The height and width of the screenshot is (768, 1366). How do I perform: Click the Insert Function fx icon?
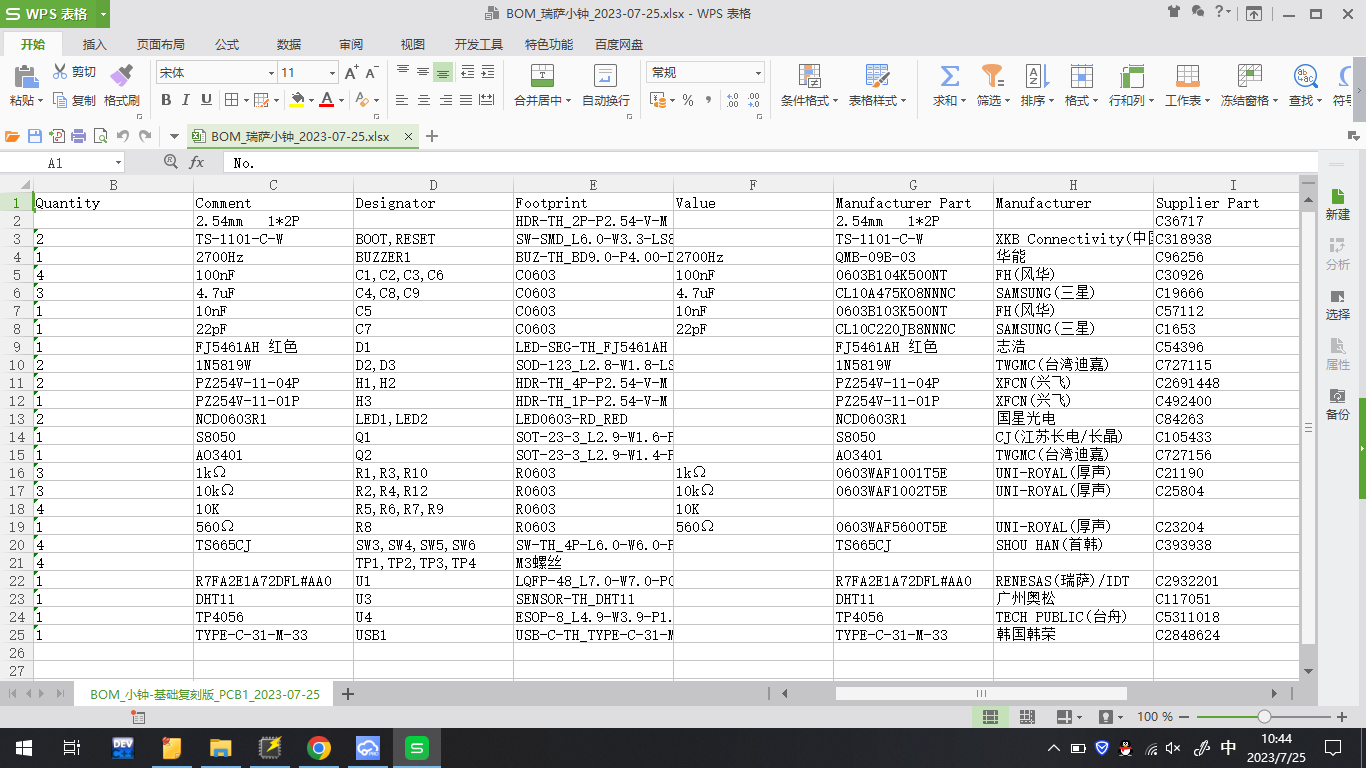coord(197,162)
